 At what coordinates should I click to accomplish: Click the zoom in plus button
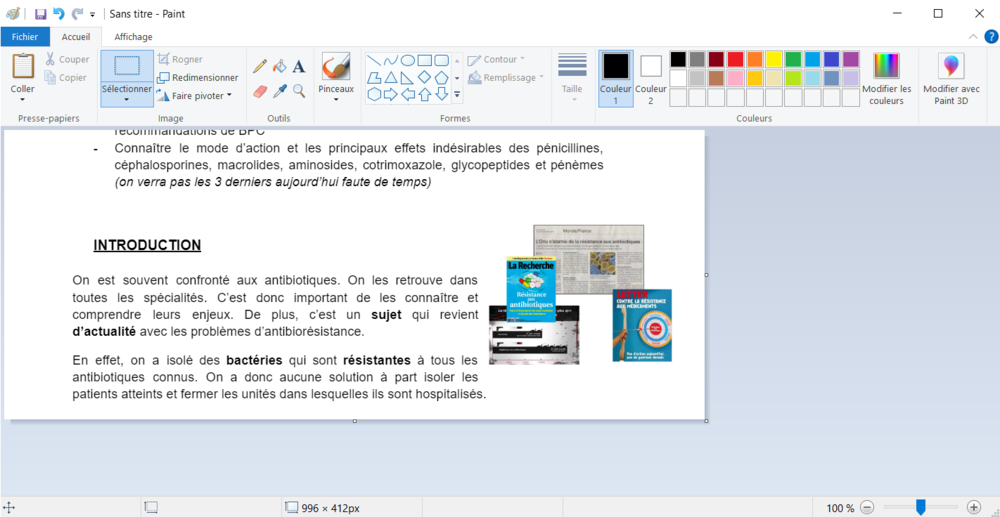coord(974,508)
